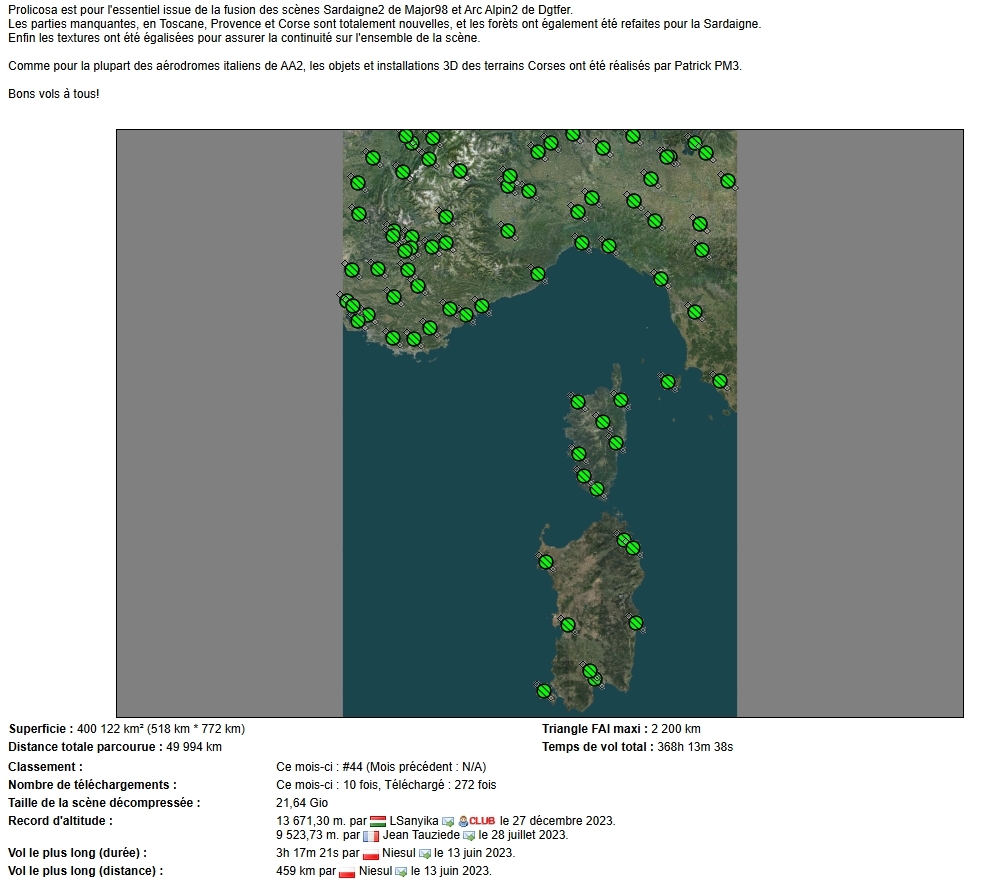Screen dimensions: 986x882
Task: Click envelope icon in the longest distance row
Action: coord(401,872)
